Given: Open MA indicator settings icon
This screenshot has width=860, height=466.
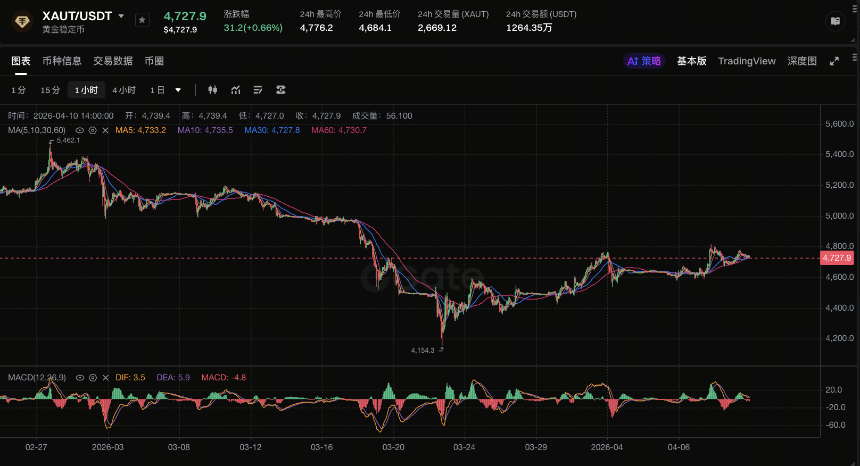Looking at the screenshot, I should (x=93, y=130).
